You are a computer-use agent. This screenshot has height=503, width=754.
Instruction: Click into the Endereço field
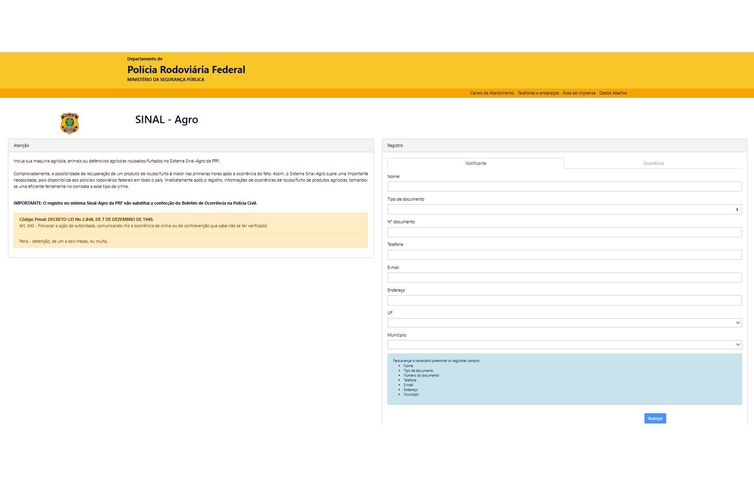pyautogui.click(x=564, y=300)
